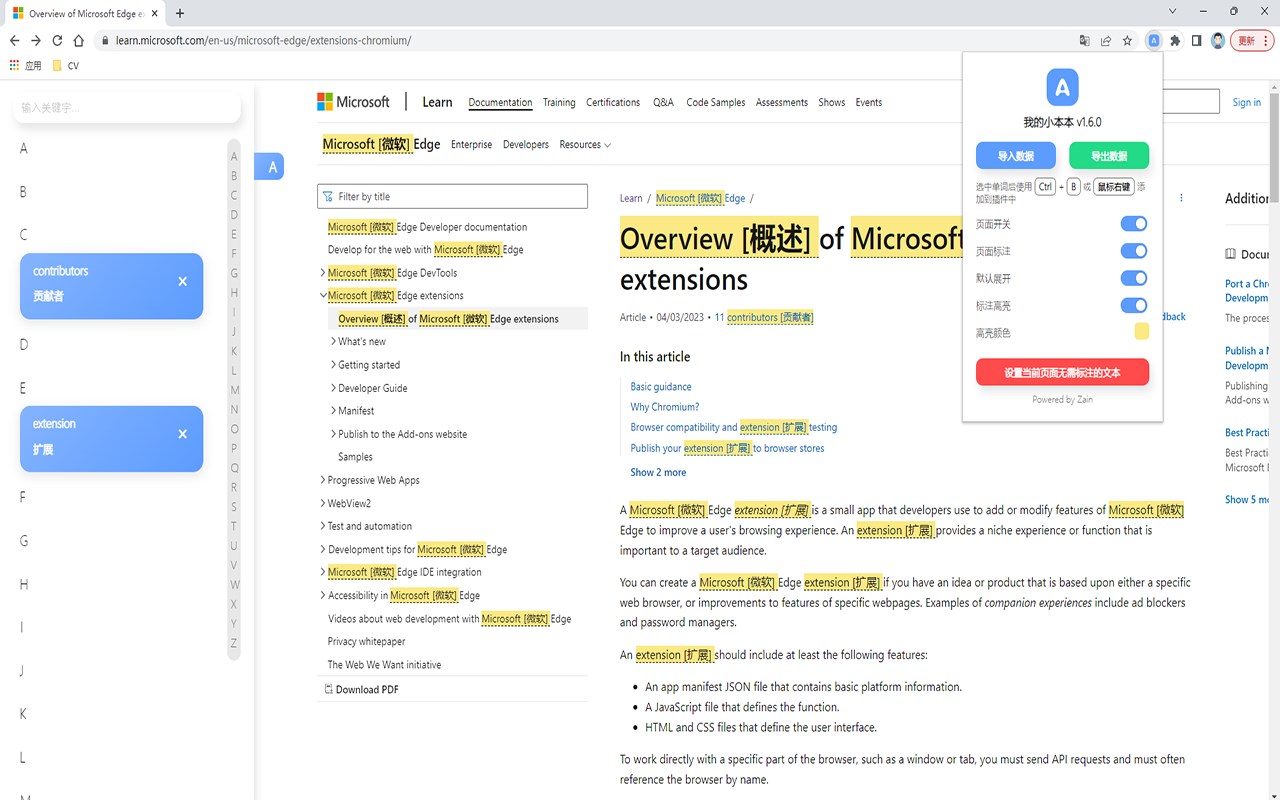This screenshot has height=800, width=1280.
Task: Click the blue A extension icon in toolbar
Action: (1154, 41)
